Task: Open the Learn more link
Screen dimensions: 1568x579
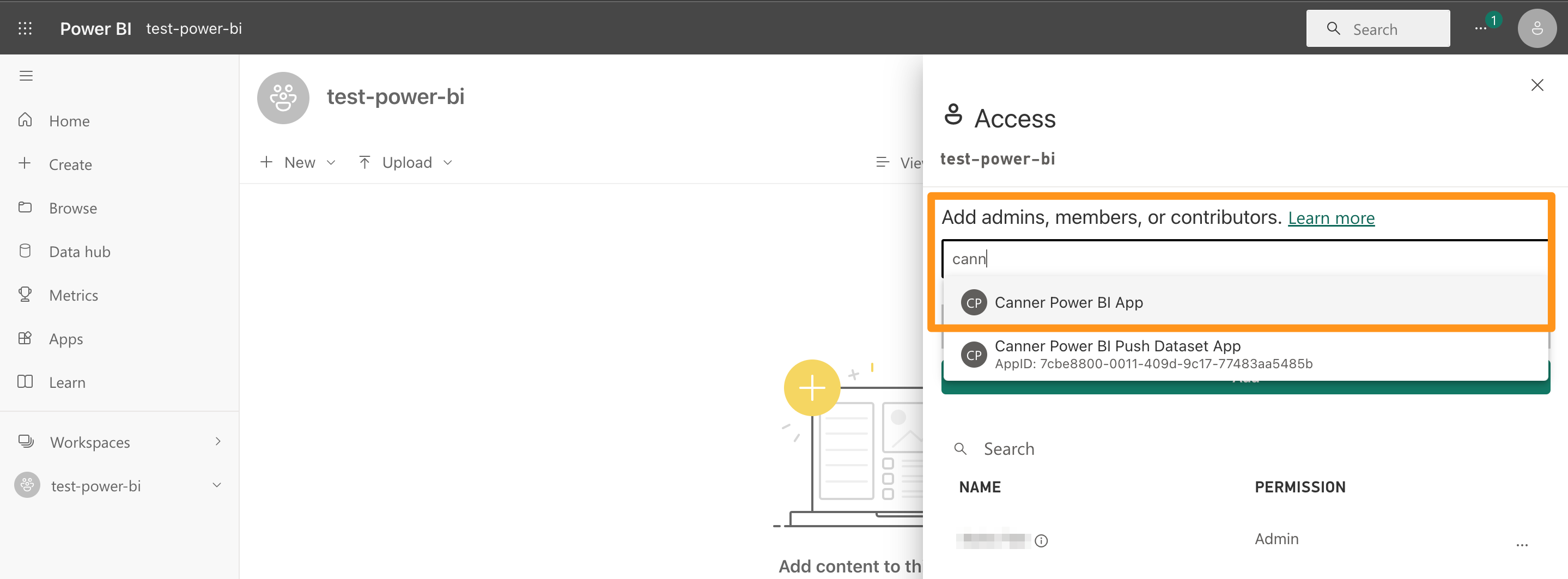Action: (x=1331, y=218)
